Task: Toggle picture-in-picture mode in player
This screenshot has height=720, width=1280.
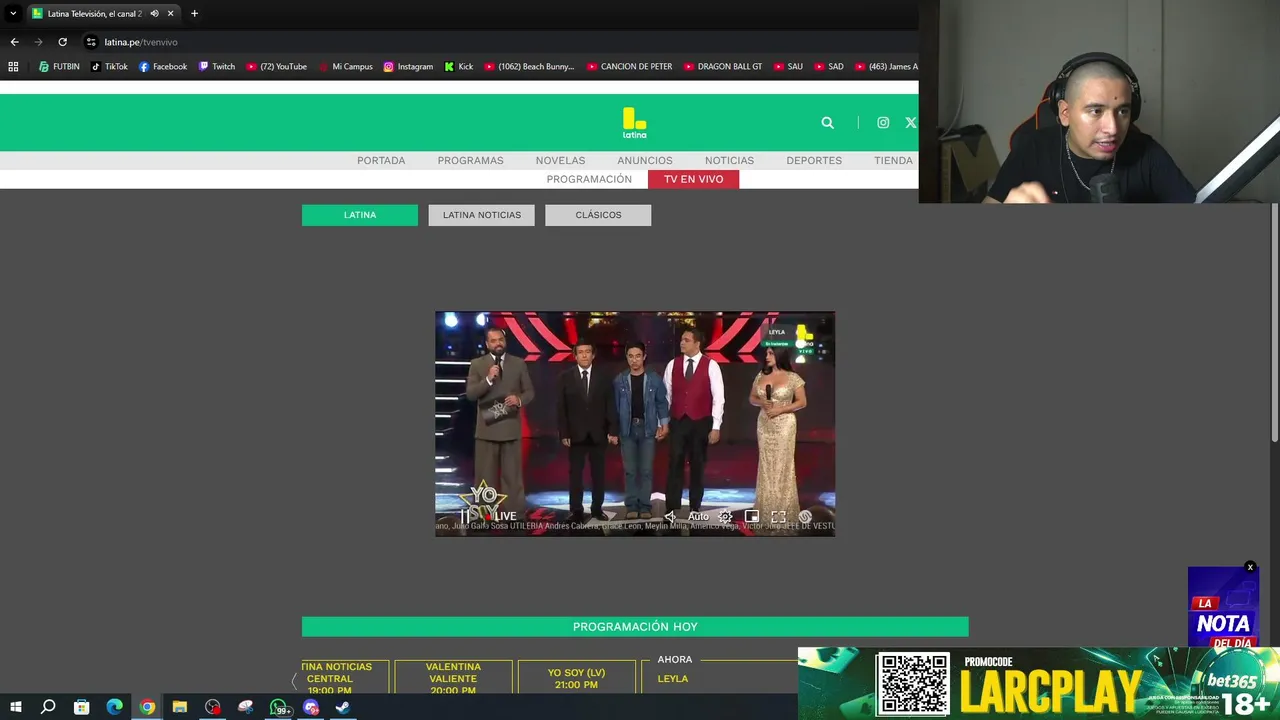Action: pyautogui.click(x=751, y=516)
